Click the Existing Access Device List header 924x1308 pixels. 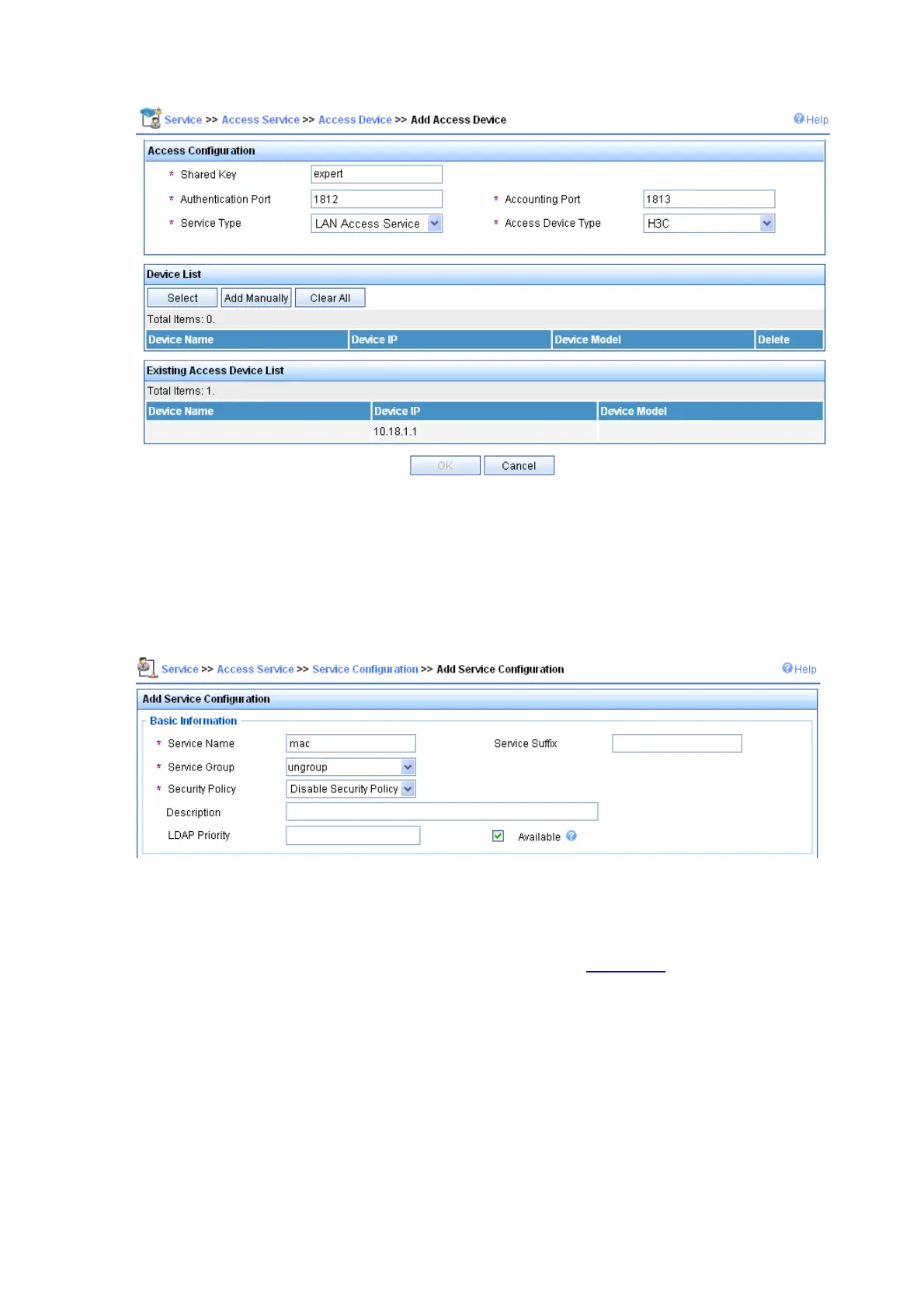[485, 370]
